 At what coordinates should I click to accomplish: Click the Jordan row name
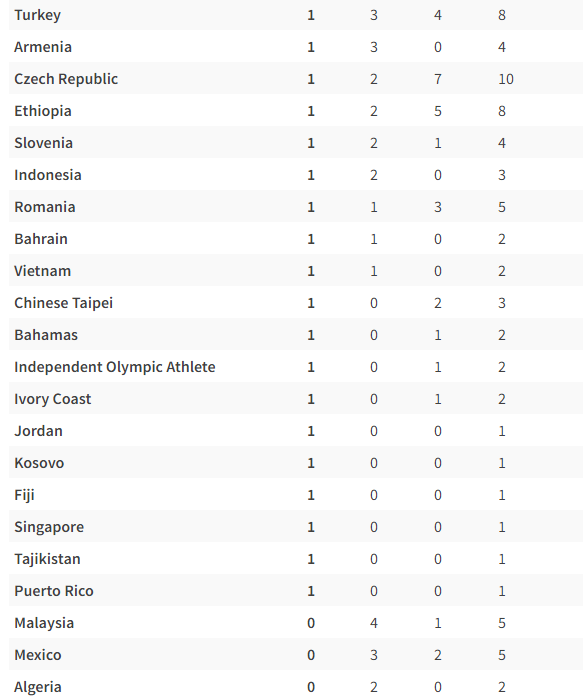tap(38, 431)
